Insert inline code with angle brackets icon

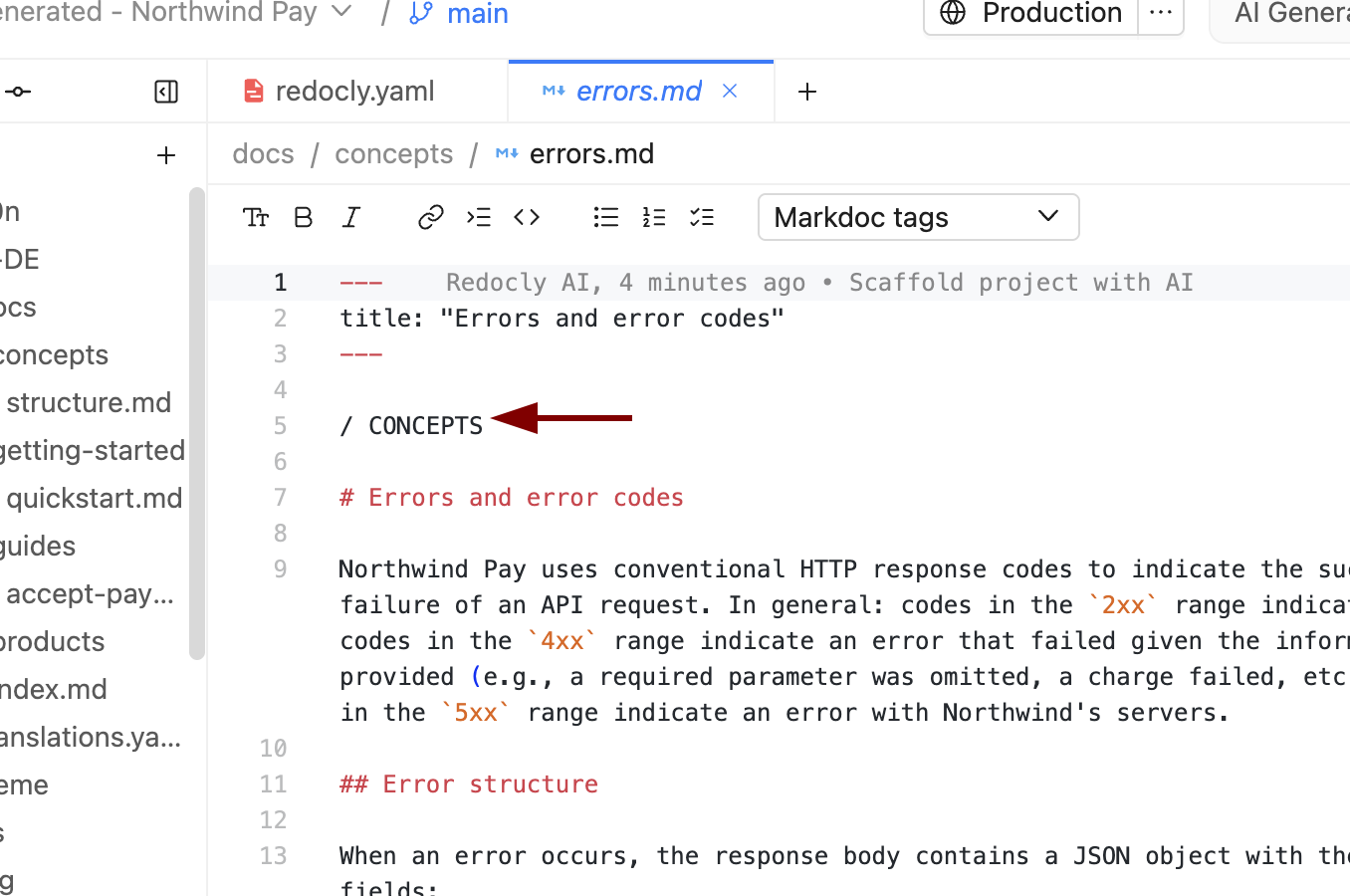click(x=527, y=217)
